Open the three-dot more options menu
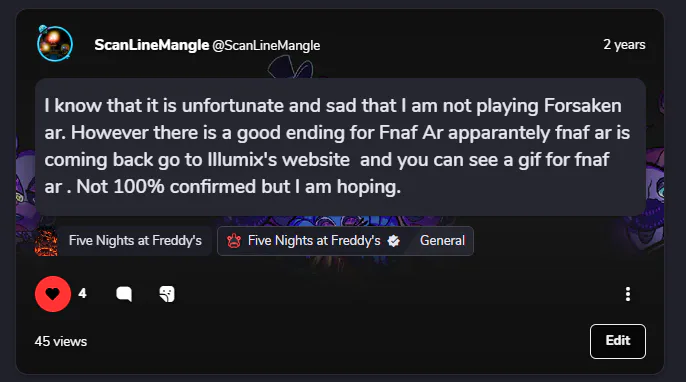Viewport: 686px width, 382px height. click(628, 294)
